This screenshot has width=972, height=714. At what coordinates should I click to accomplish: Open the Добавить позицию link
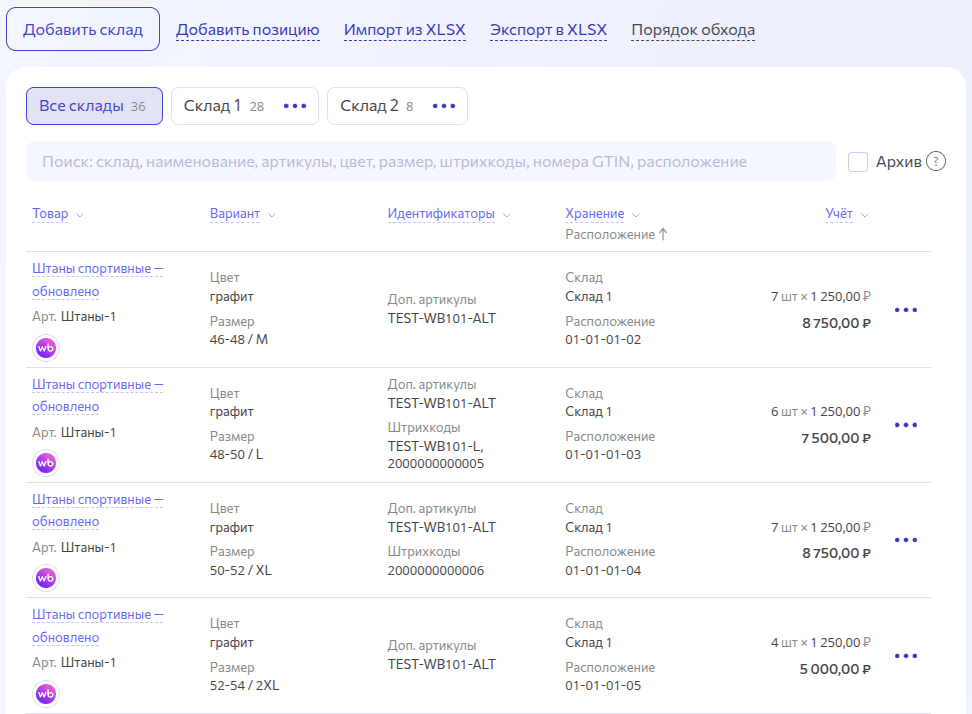(x=248, y=30)
